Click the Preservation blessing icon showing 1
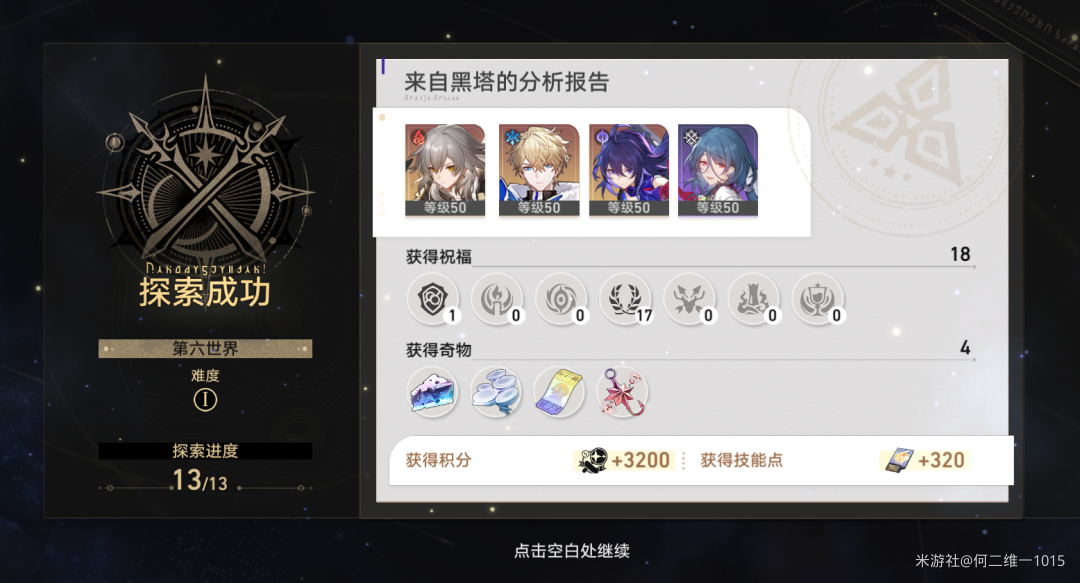Screen dimensions: 1080x583 (x=433, y=300)
